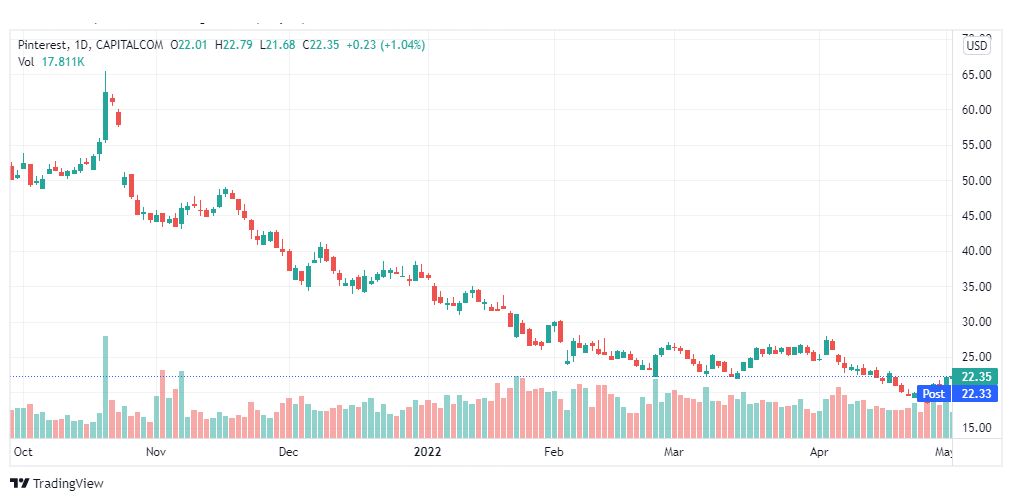
Task: Select the Apr label on time axis
Action: coord(820,452)
